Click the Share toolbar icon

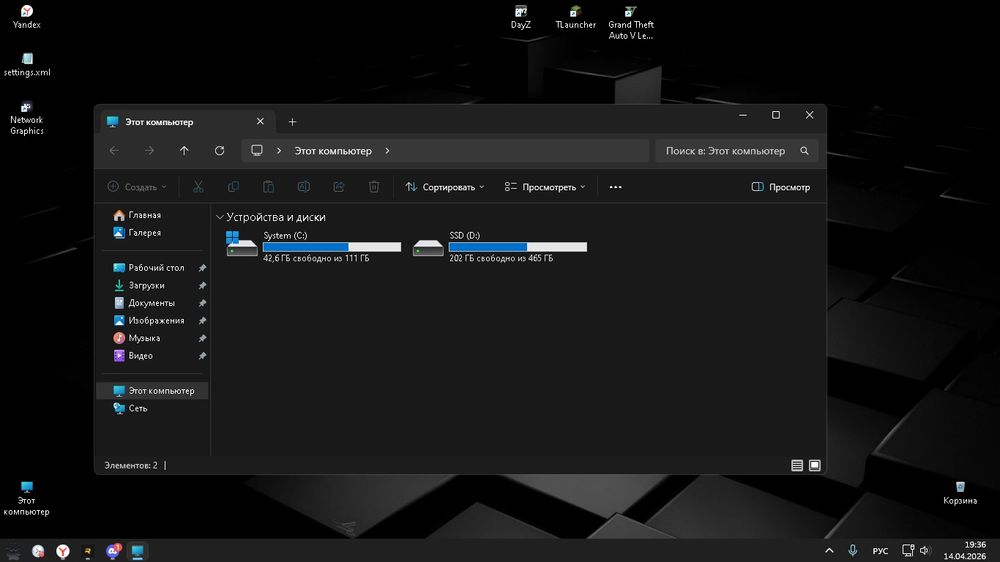pyautogui.click(x=339, y=187)
